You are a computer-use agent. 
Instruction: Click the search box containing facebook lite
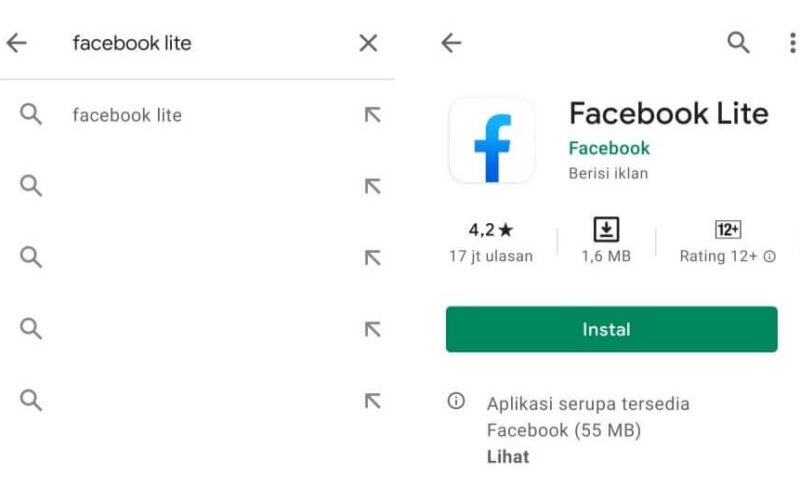point(204,43)
